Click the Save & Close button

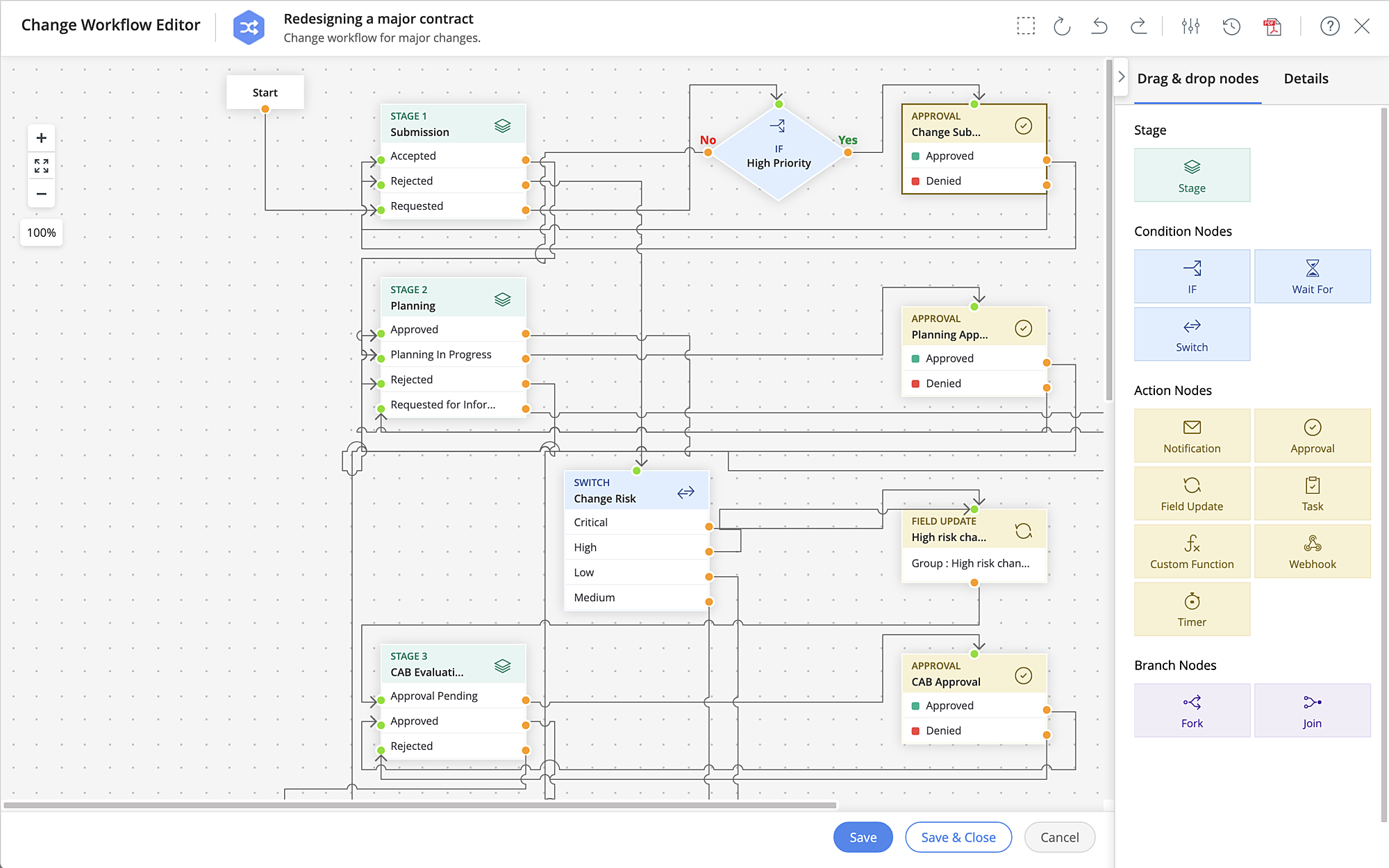(x=958, y=837)
